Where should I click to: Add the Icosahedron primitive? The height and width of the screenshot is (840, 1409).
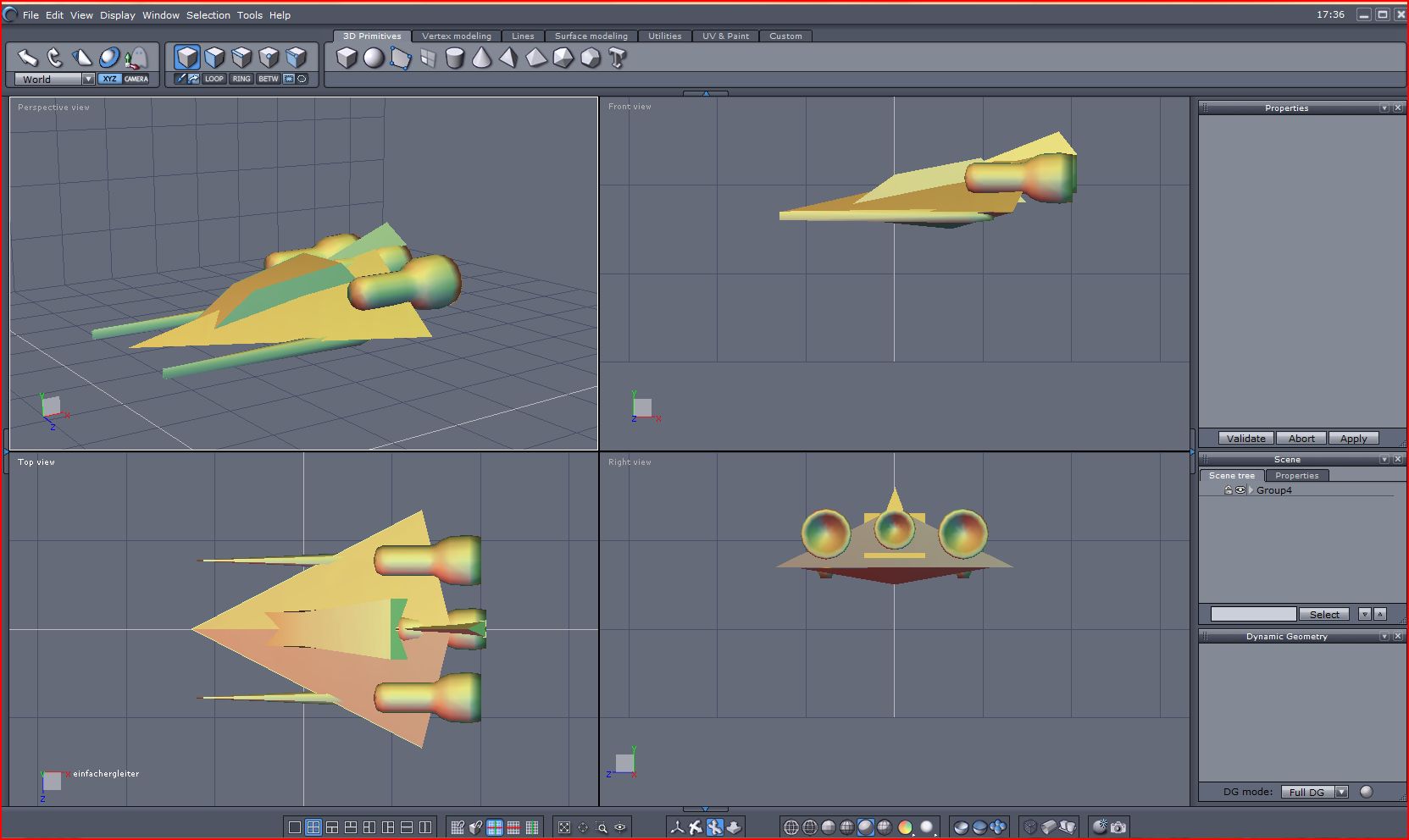[x=563, y=58]
